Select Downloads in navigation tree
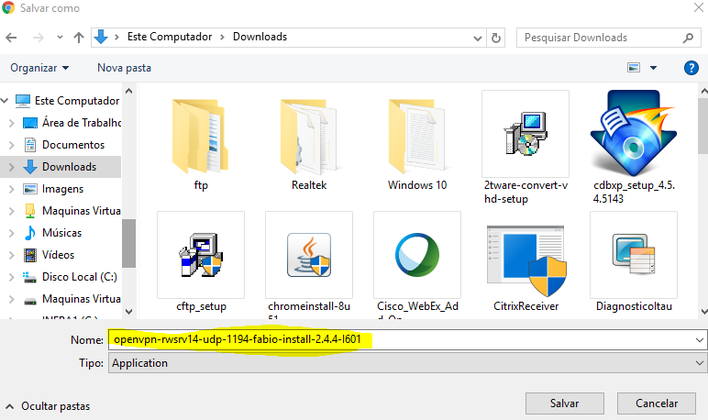Viewport: 708px width, 420px height. 60,167
